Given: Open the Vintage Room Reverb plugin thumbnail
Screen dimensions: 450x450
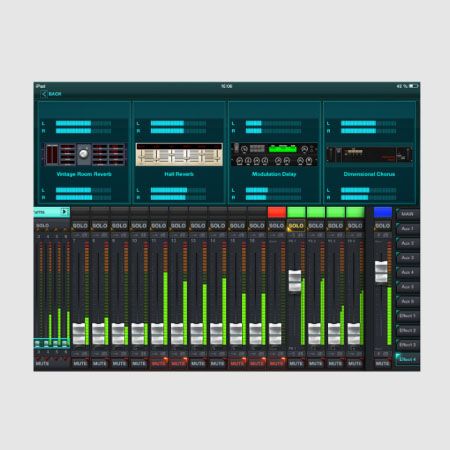Looking at the screenshot, I should coord(85,154).
